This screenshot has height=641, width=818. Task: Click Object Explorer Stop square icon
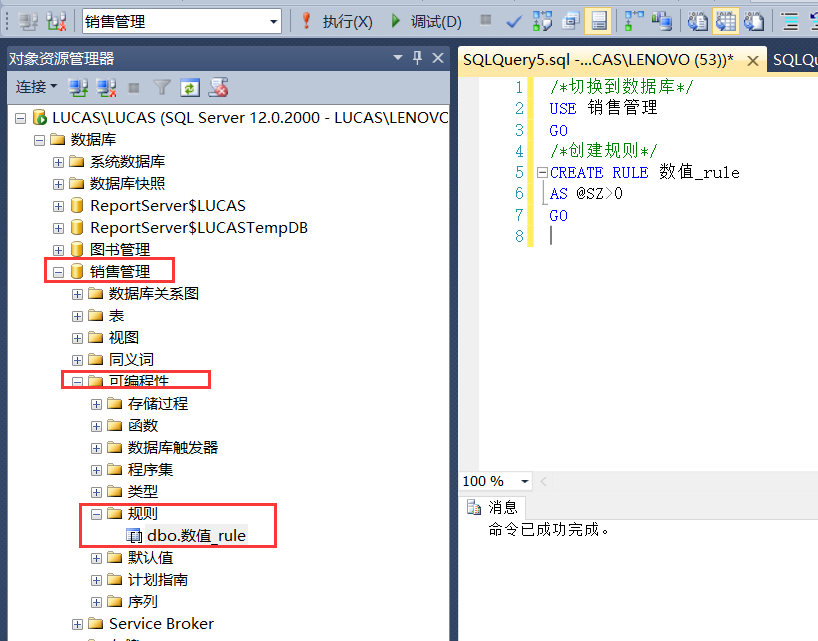[x=134, y=88]
